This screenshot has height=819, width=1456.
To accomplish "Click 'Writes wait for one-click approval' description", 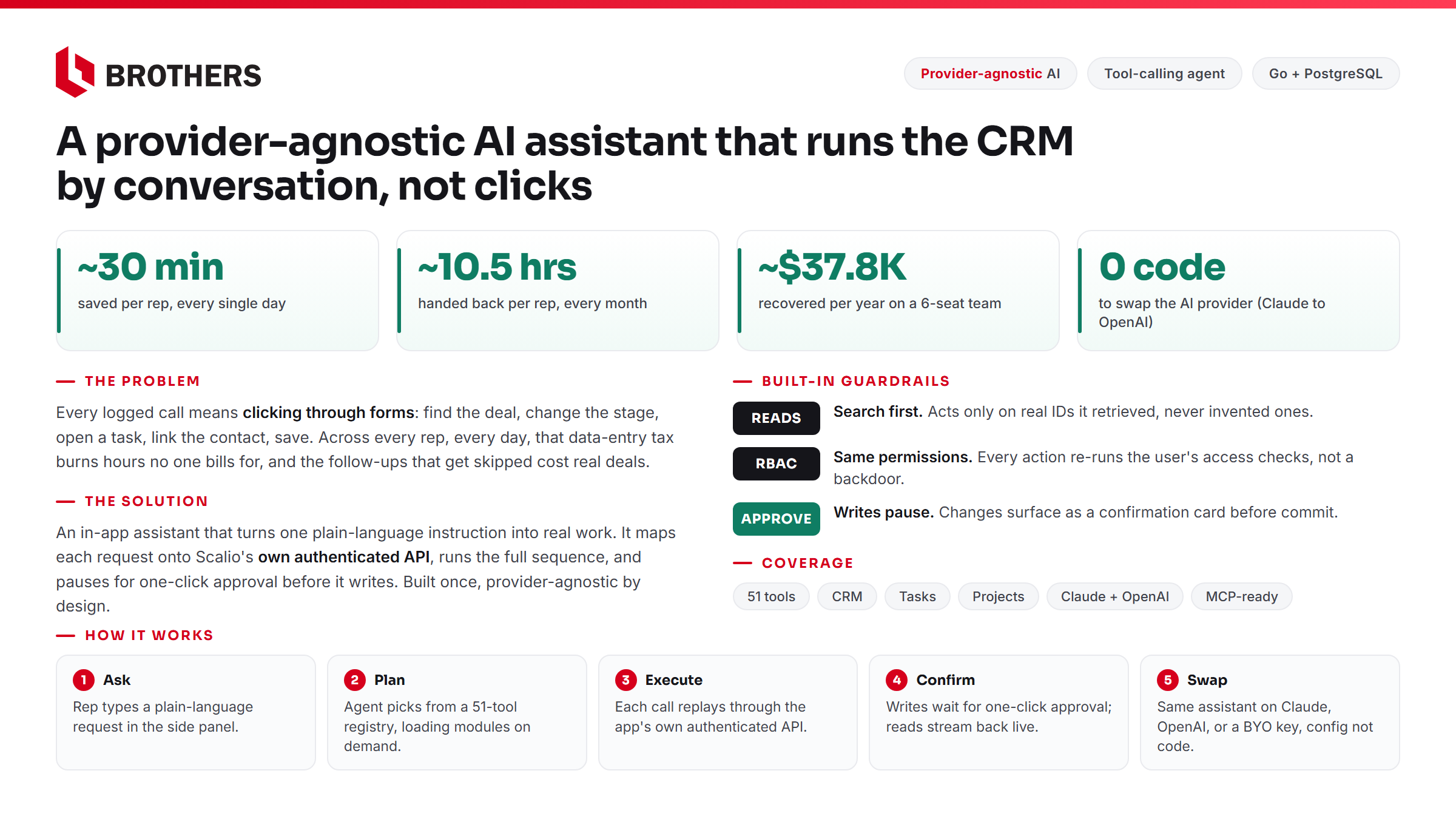I will (999, 717).
